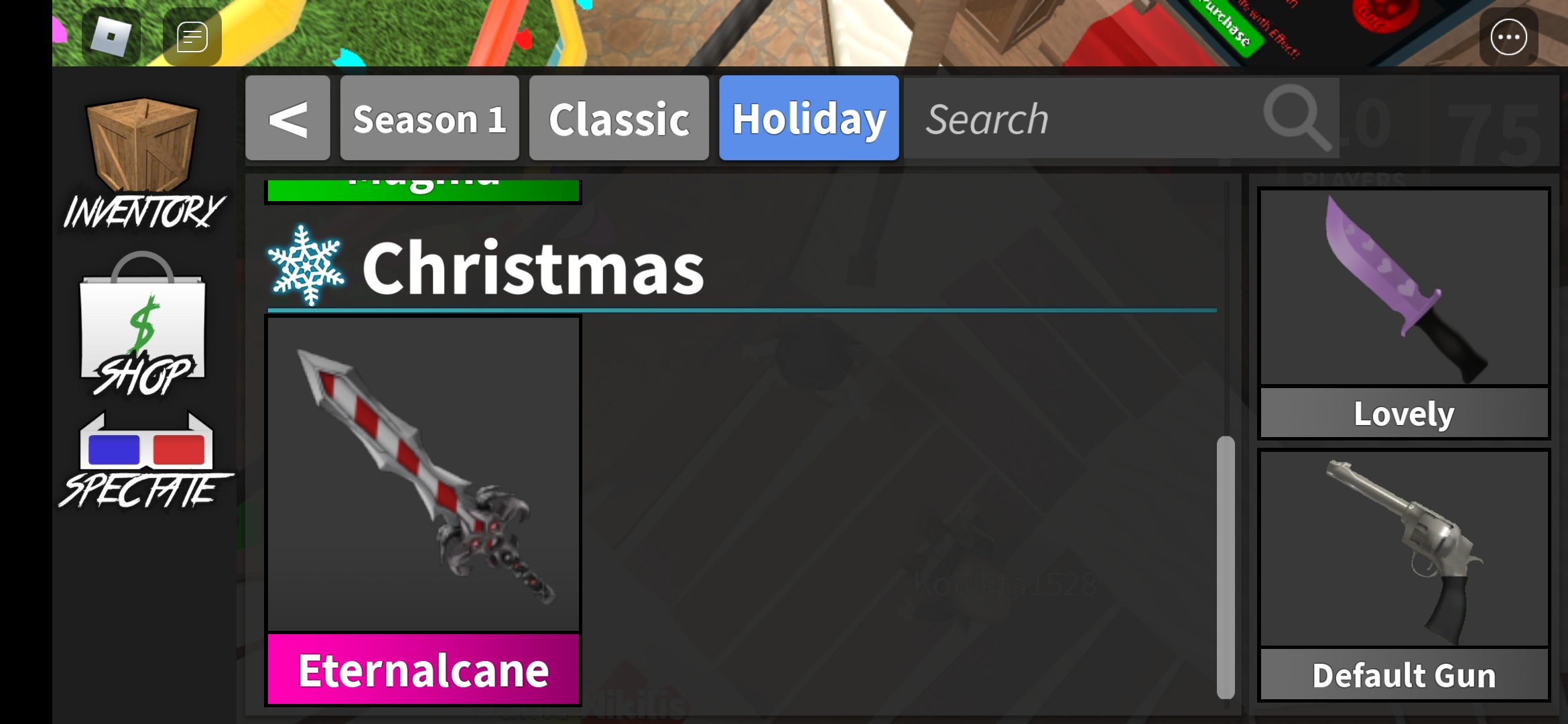1568x724 pixels.
Task: Open the three-dots options menu
Action: [1508, 36]
